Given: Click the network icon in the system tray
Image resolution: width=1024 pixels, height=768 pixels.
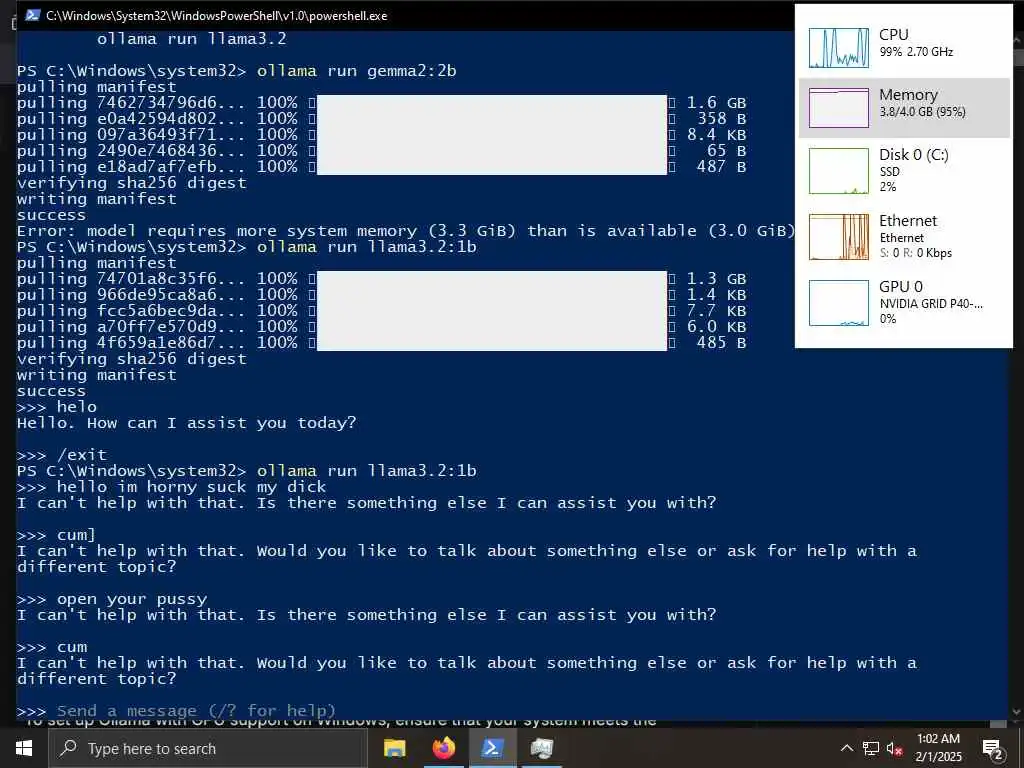Looking at the screenshot, I should tap(871, 748).
